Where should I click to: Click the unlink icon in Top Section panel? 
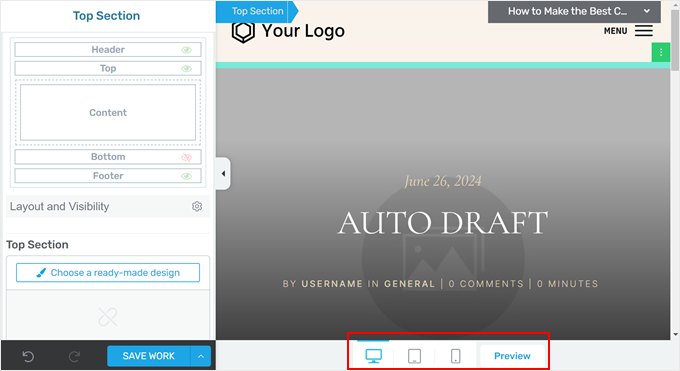point(108,317)
